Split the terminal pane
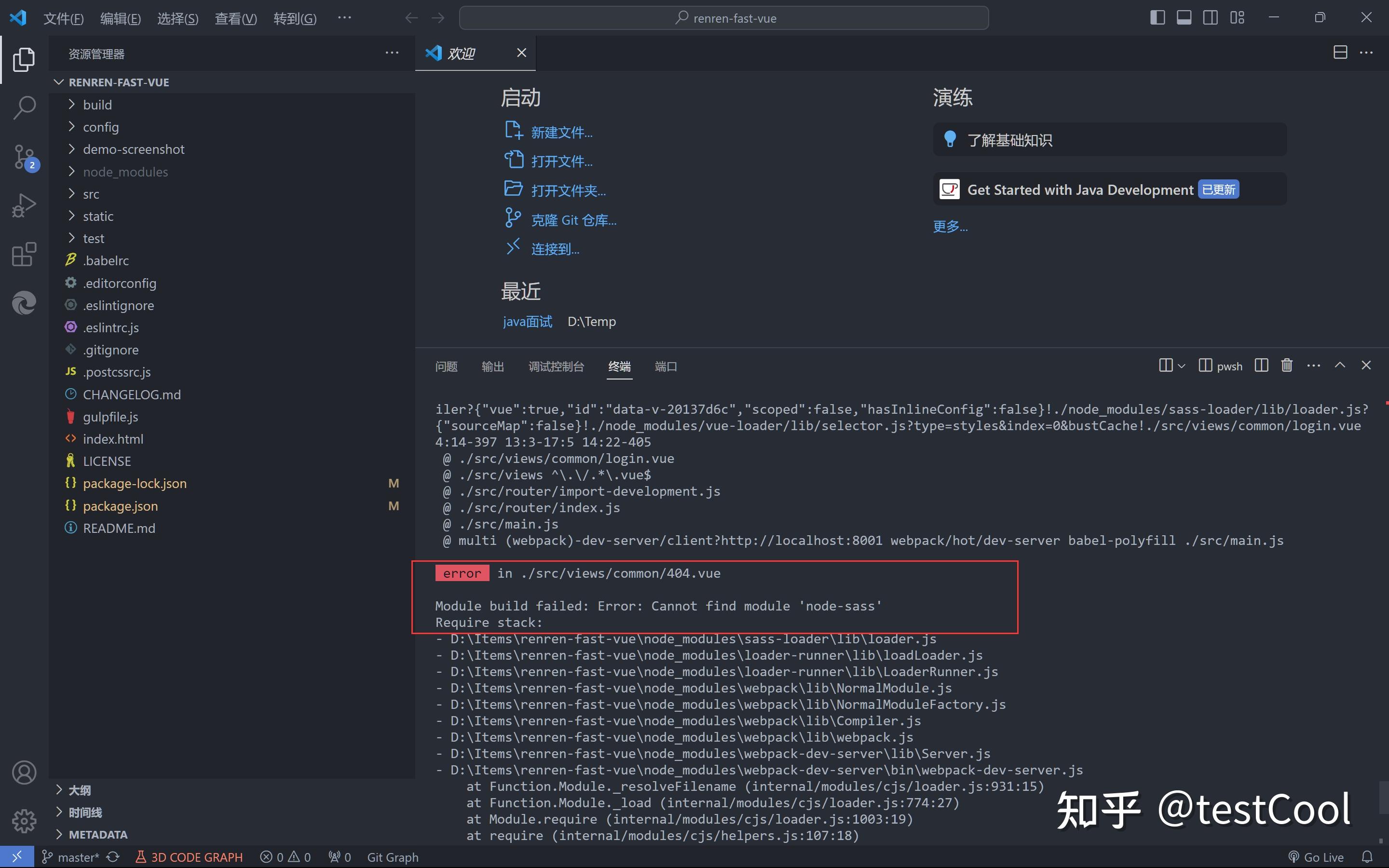1389x868 pixels. tap(1261, 365)
